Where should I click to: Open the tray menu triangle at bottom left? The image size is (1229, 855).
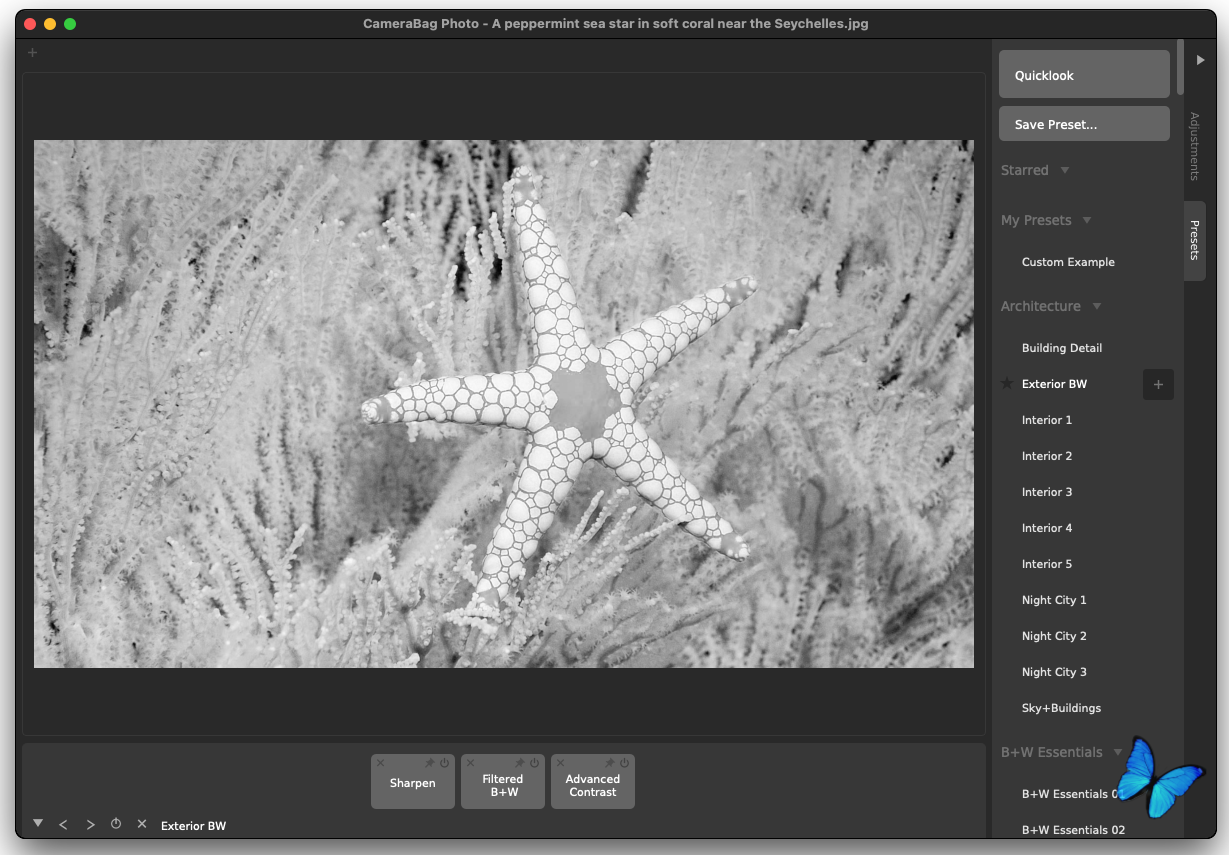click(x=38, y=823)
